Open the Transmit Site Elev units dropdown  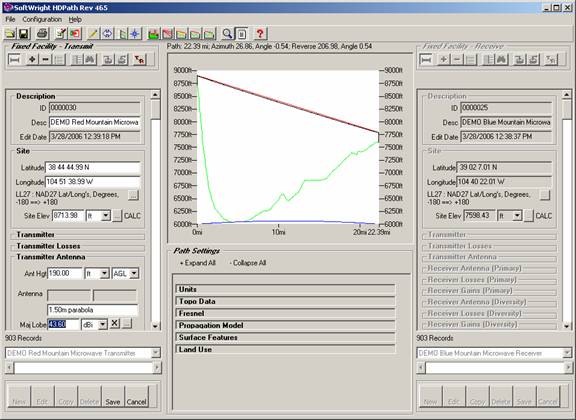[106, 216]
